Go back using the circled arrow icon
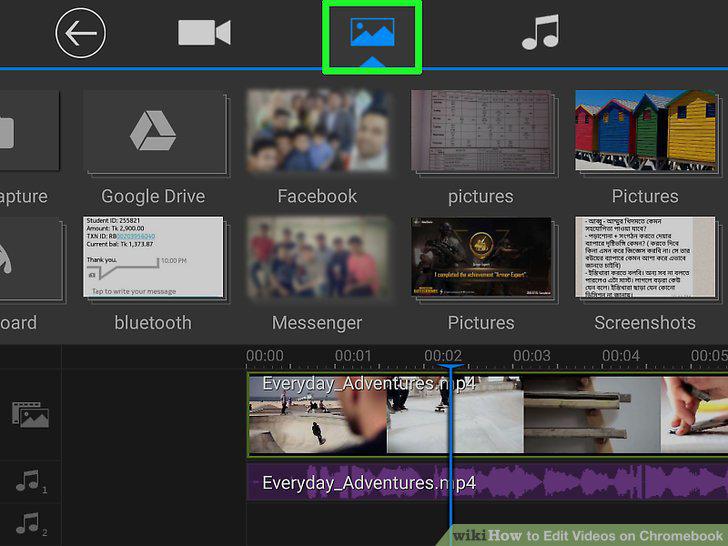 point(80,33)
